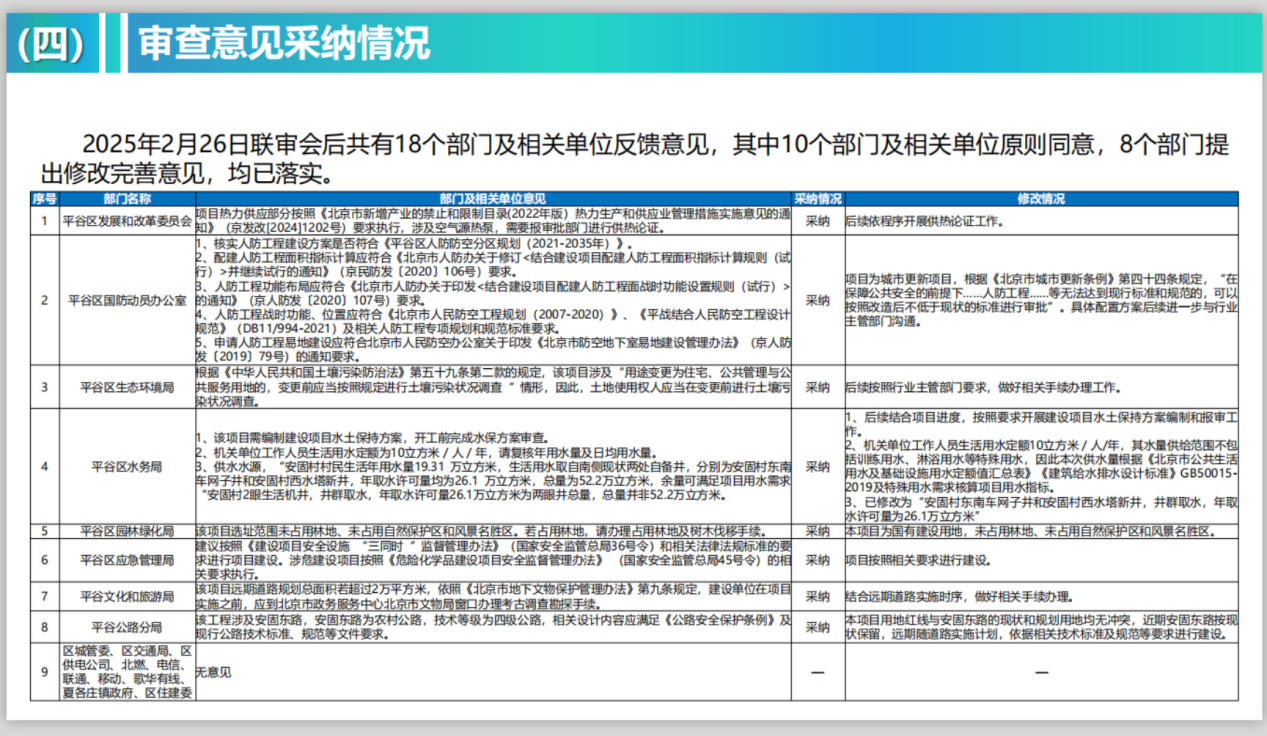Viewport: 1267px width, 736px height.
Task: Select the 平谷公路分局 department cell
Action: point(126,628)
